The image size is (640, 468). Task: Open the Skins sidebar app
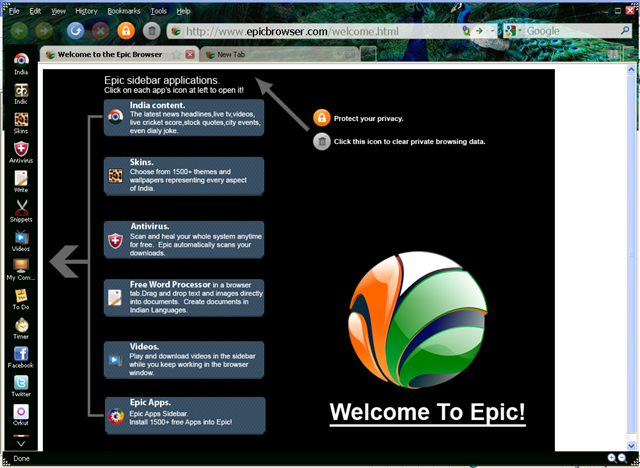pos(21,123)
